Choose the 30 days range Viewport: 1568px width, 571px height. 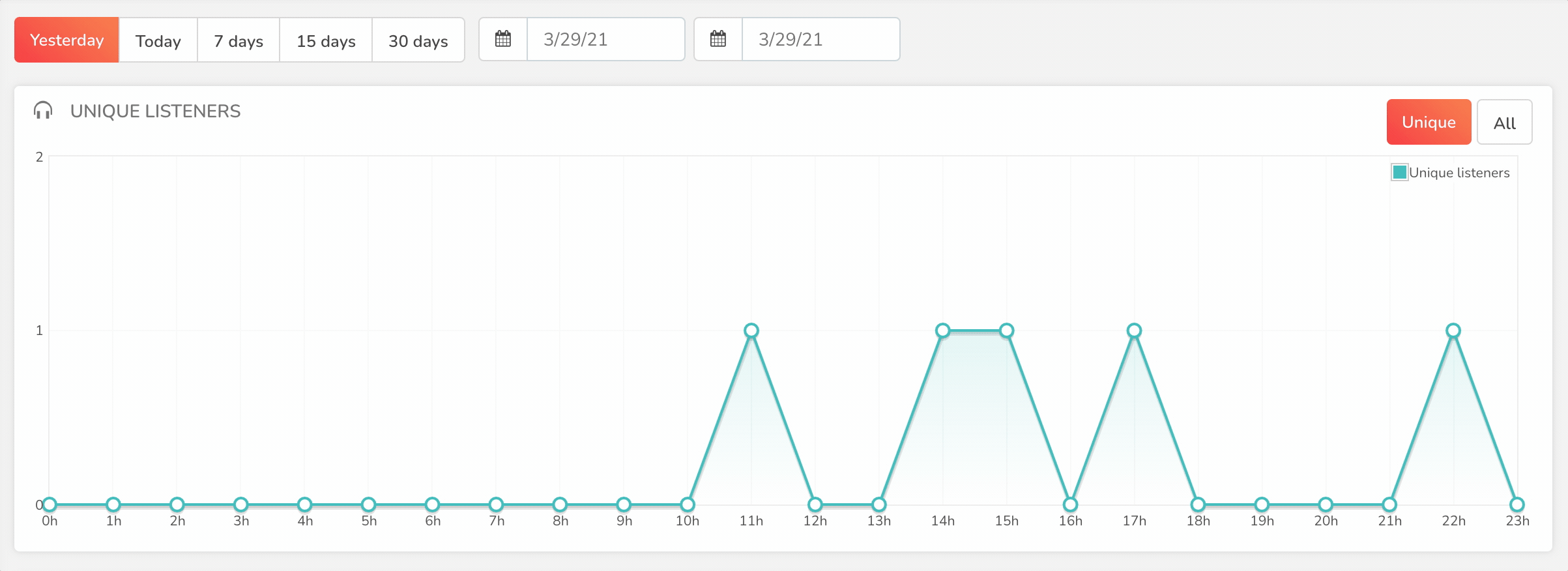click(418, 40)
